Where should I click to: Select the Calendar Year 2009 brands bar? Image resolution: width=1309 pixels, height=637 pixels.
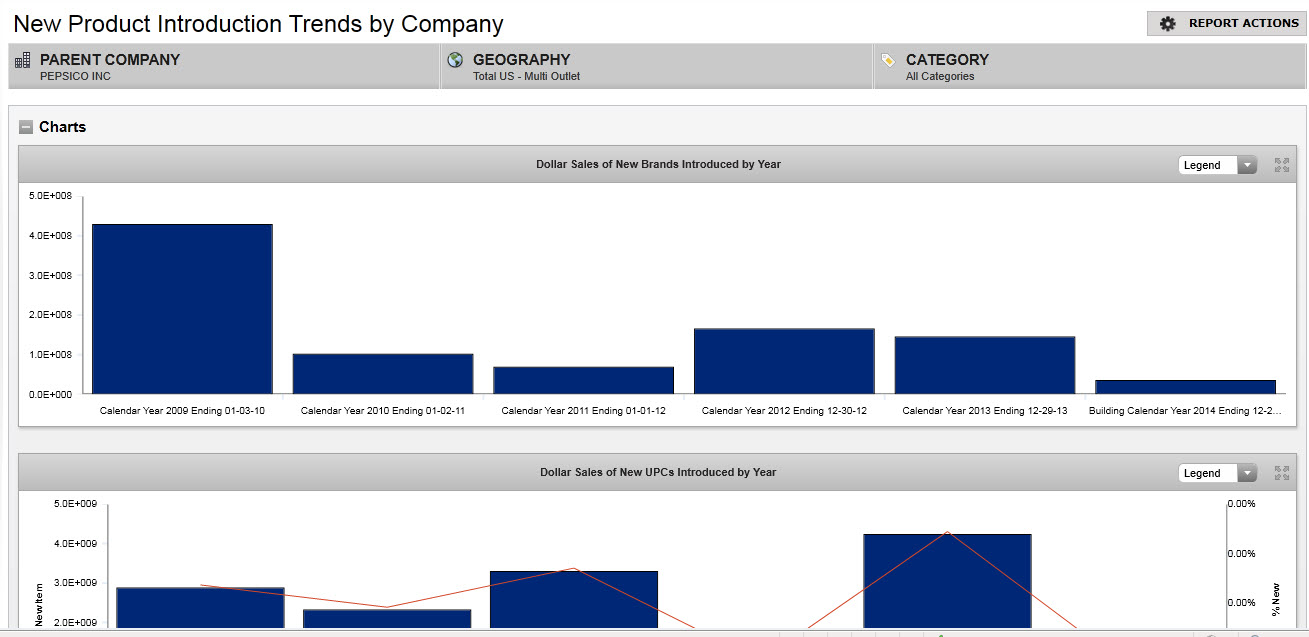point(182,308)
